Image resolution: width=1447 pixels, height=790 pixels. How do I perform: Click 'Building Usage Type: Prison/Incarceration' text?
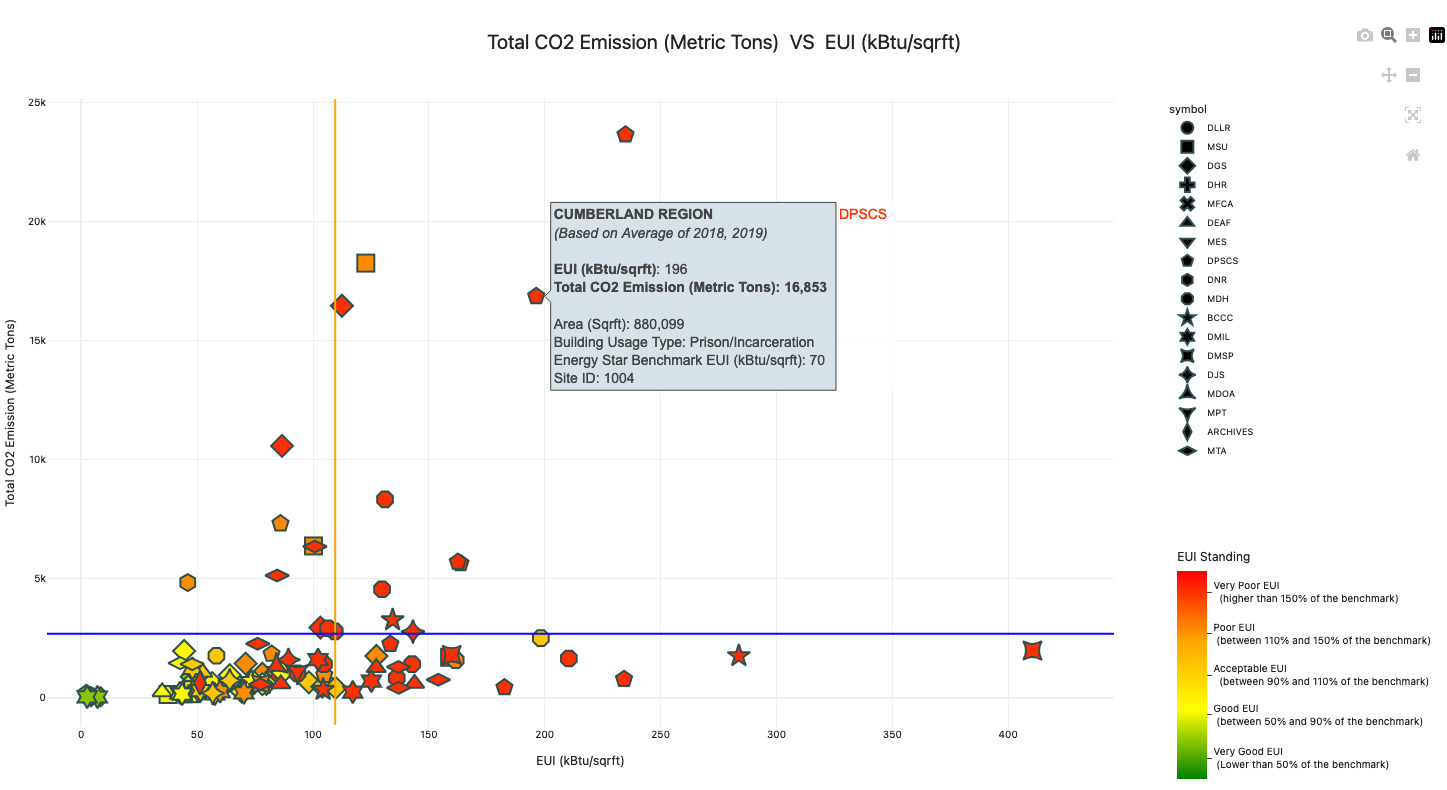pyautogui.click(x=684, y=342)
